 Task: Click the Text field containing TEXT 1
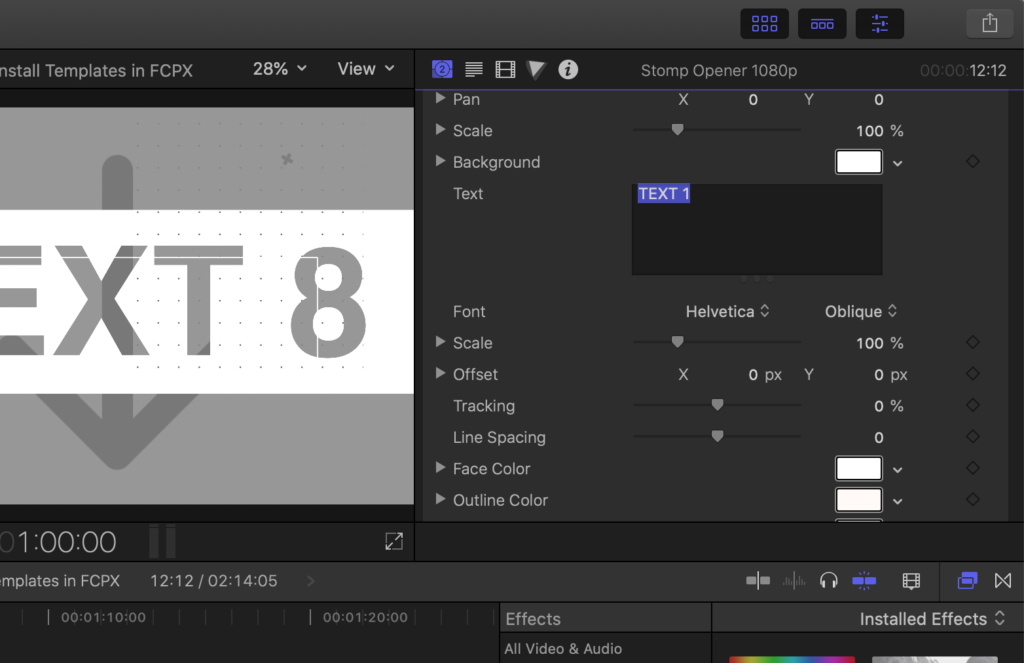pos(756,229)
